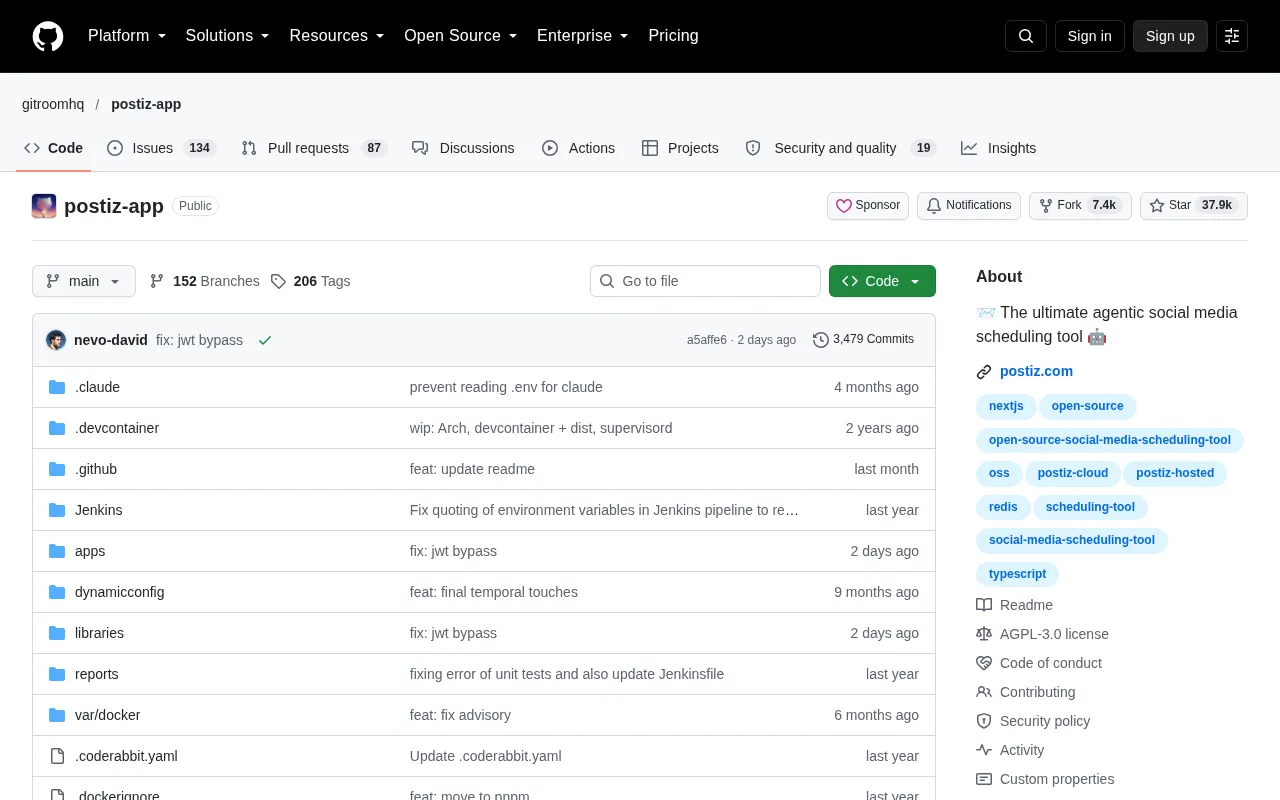This screenshot has height=800, width=1280.
Task: Open the main branch selector dropdown
Action: [84, 281]
